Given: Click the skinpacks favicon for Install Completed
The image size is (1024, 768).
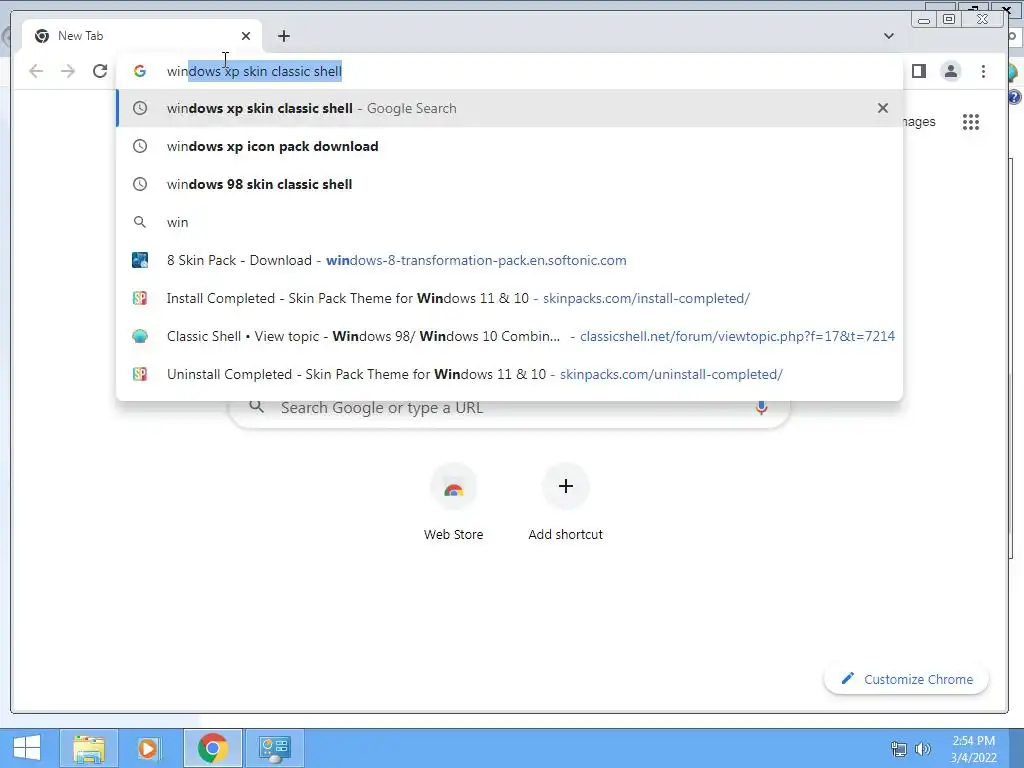Looking at the screenshot, I should point(140,298).
